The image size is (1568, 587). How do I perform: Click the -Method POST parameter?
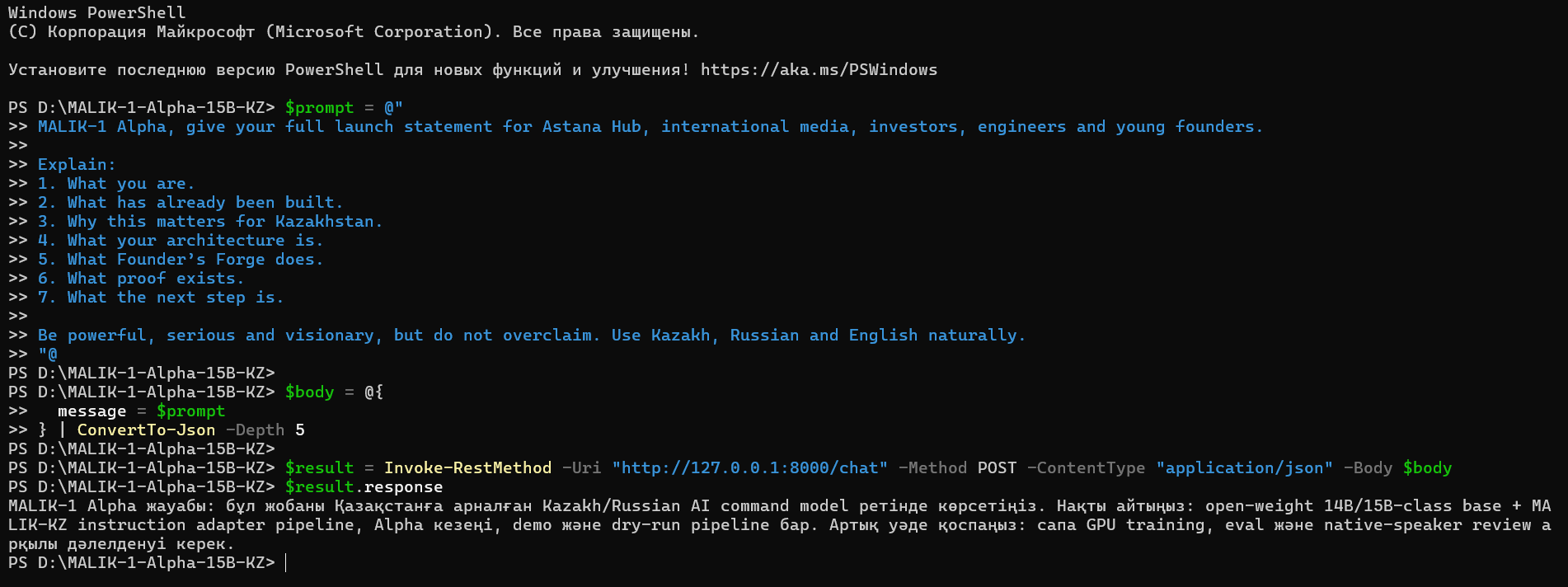coord(957,468)
